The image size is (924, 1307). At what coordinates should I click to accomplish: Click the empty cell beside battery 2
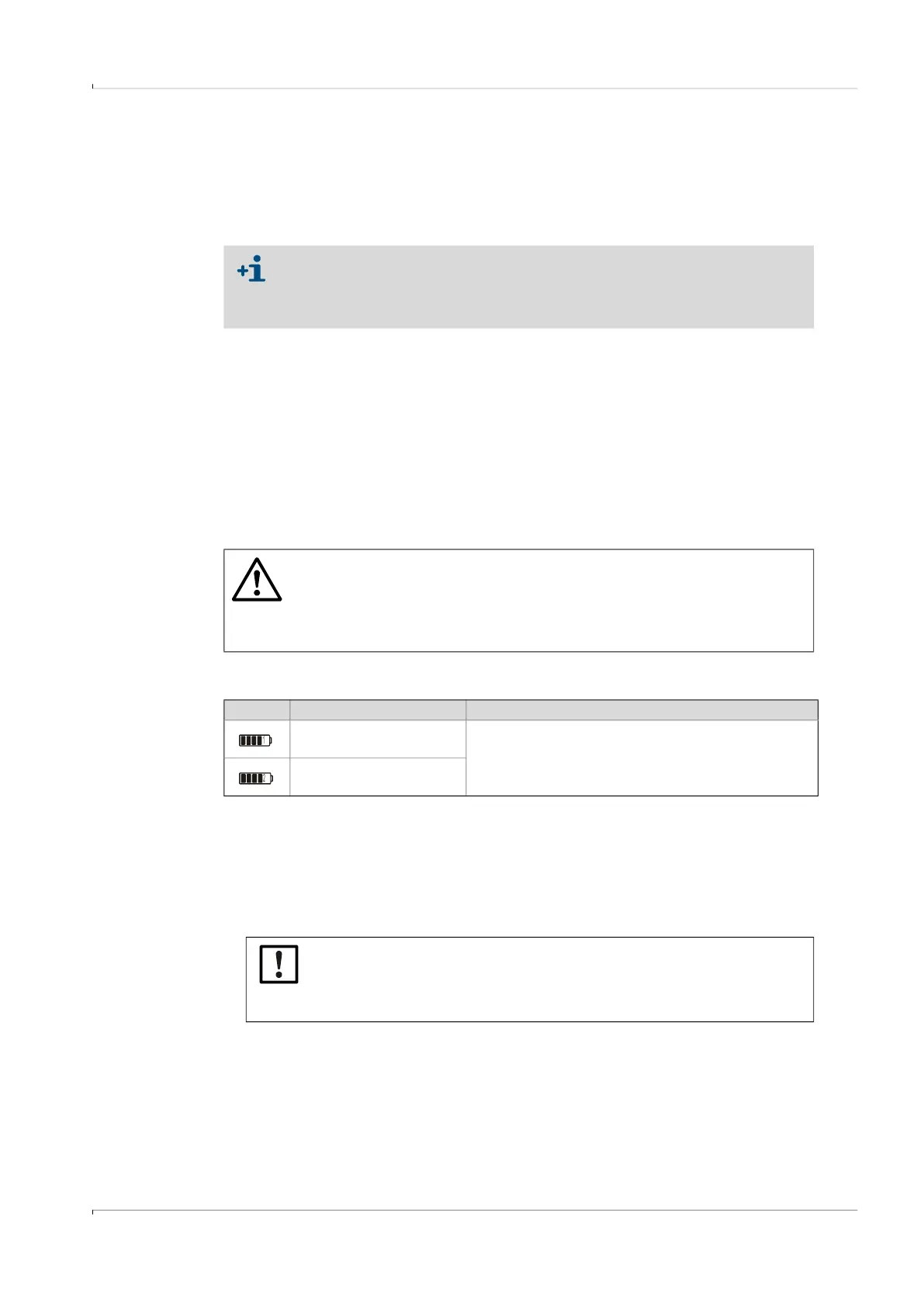tap(378, 777)
